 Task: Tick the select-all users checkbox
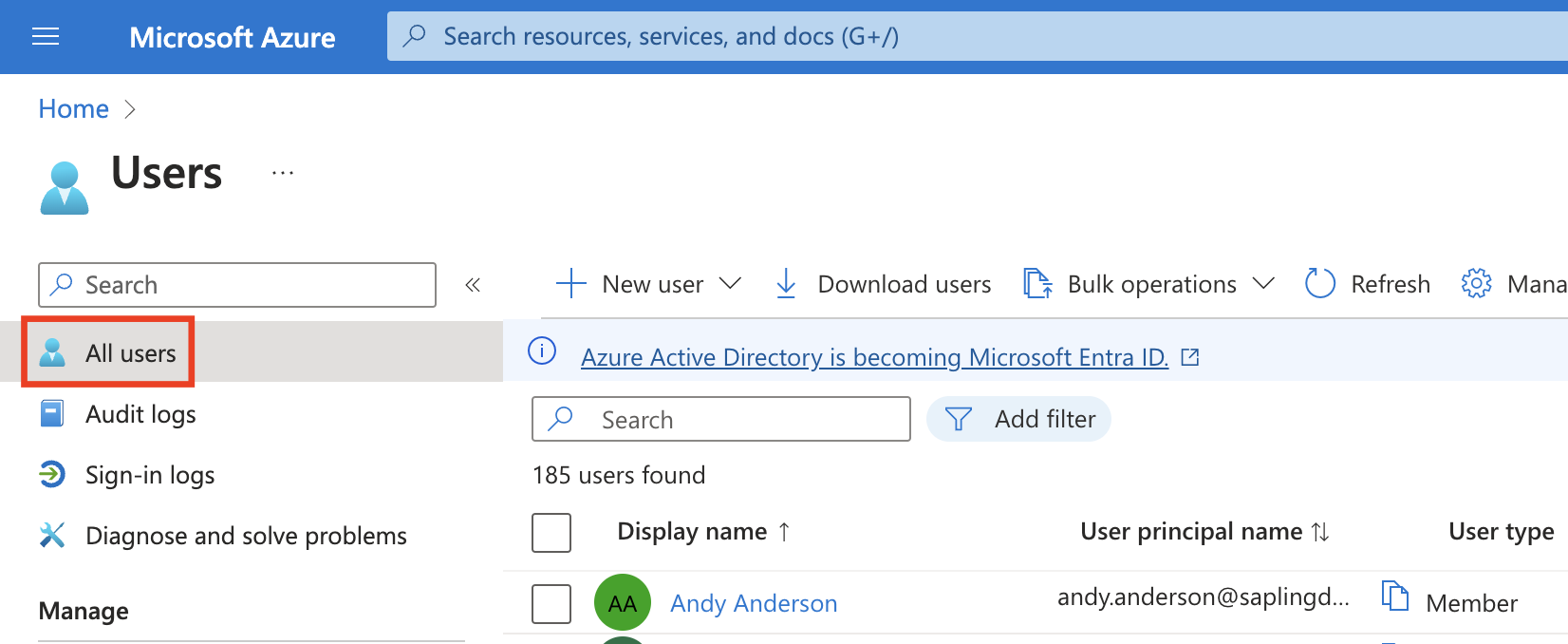click(x=551, y=533)
